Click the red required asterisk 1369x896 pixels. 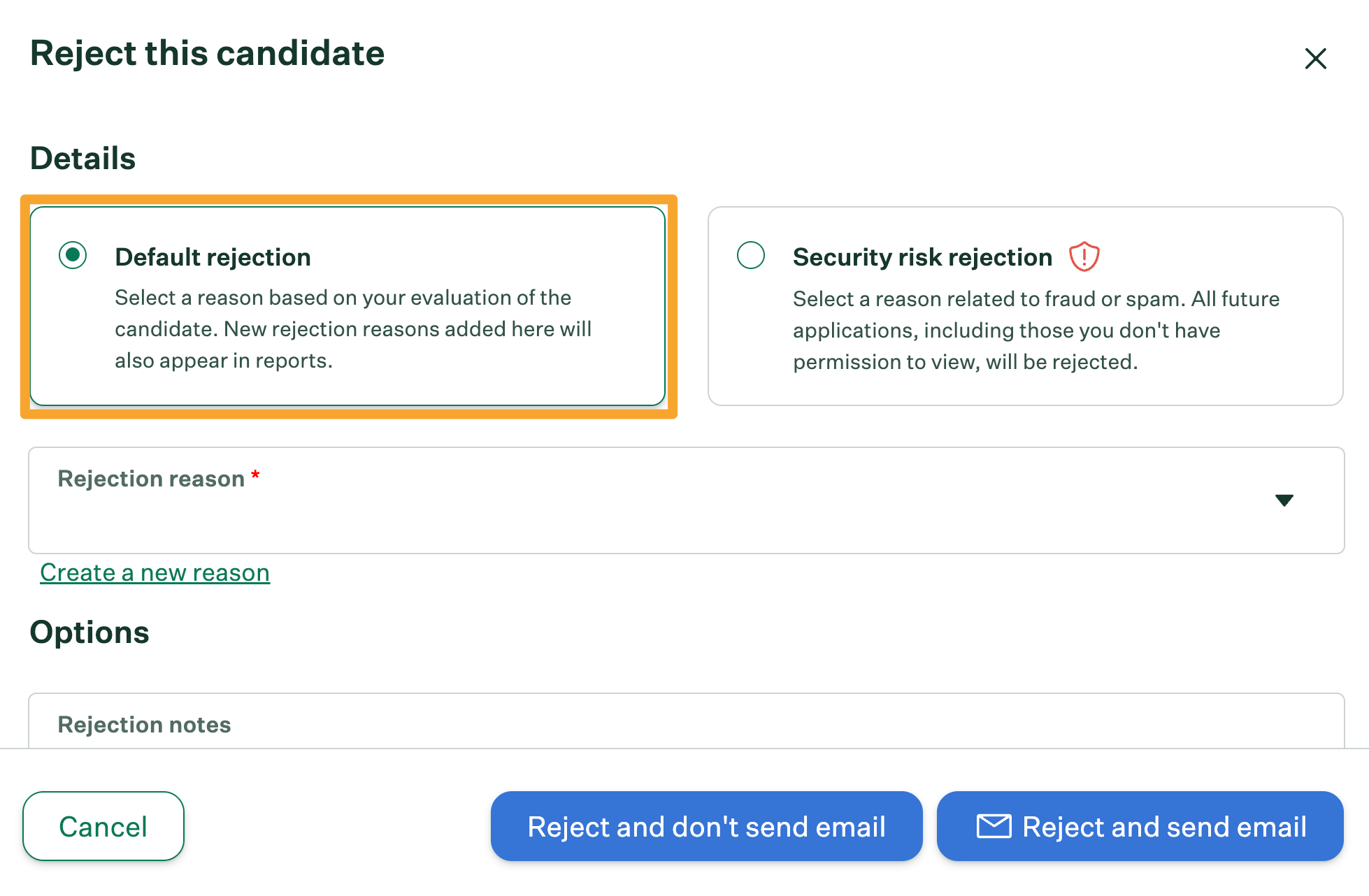click(x=255, y=476)
